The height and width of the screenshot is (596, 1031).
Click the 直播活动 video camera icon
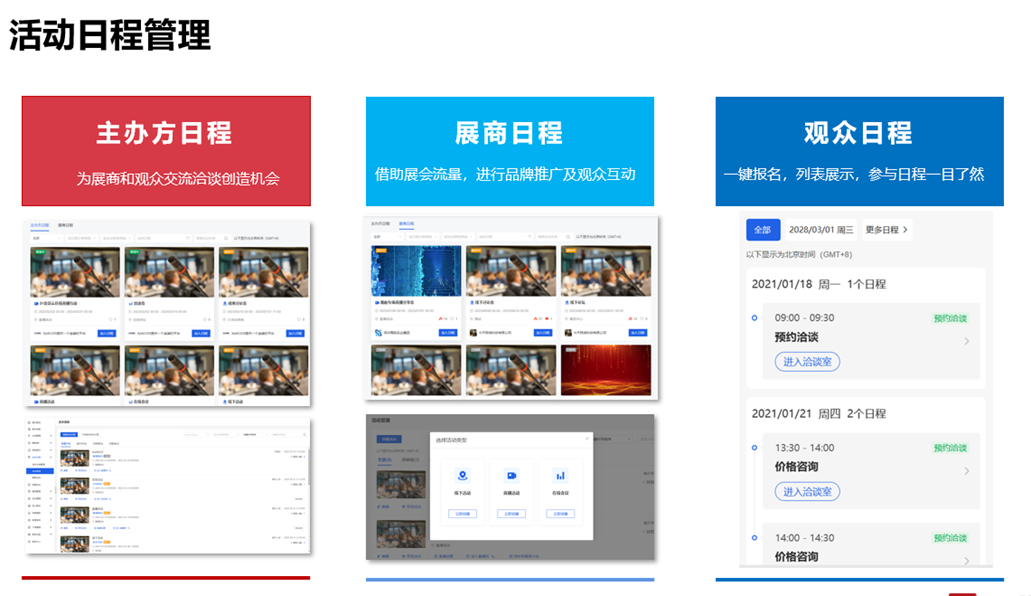[511, 476]
